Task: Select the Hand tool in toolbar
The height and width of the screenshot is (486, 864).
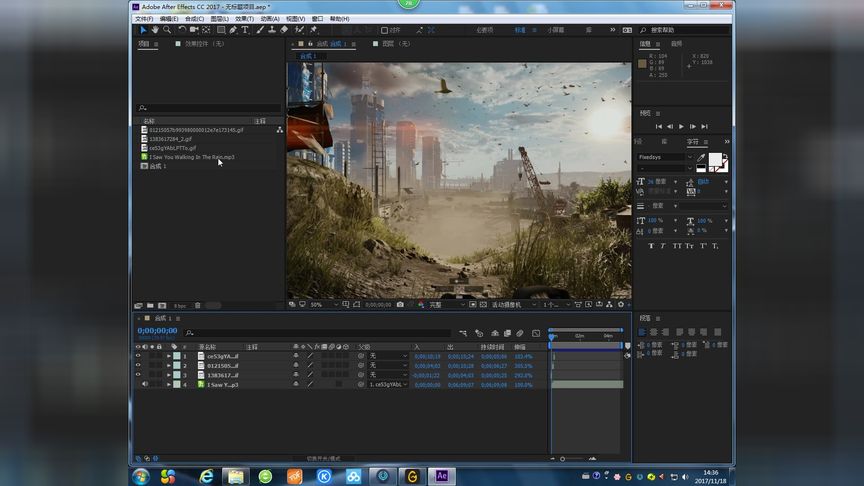Action: point(154,30)
